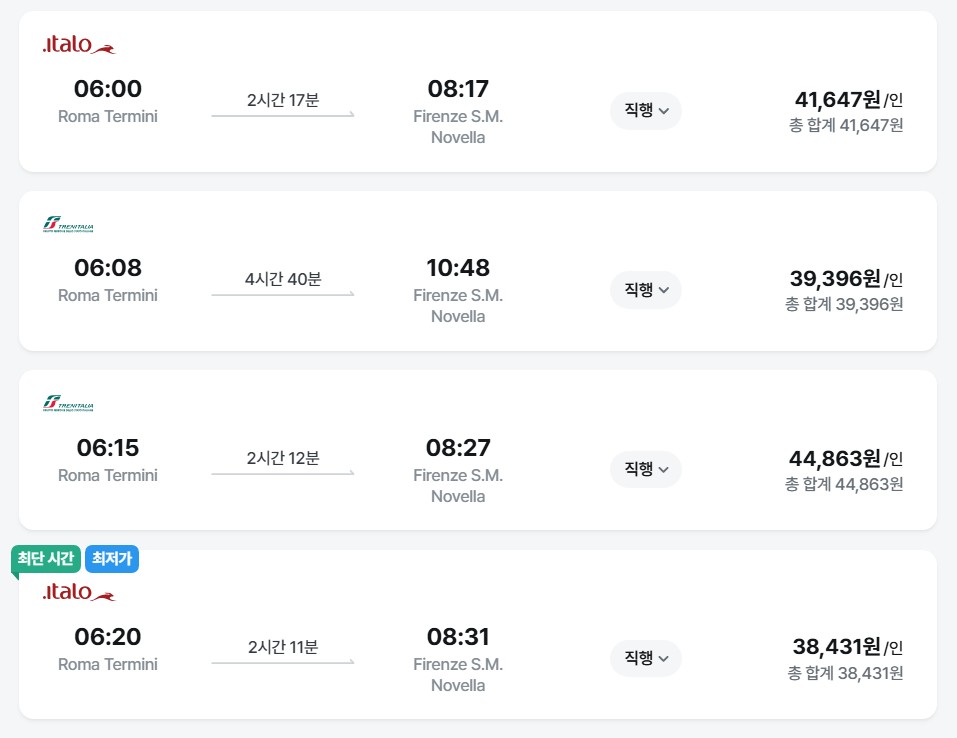Click the Italo logo on 06:20 train

click(x=79, y=592)
